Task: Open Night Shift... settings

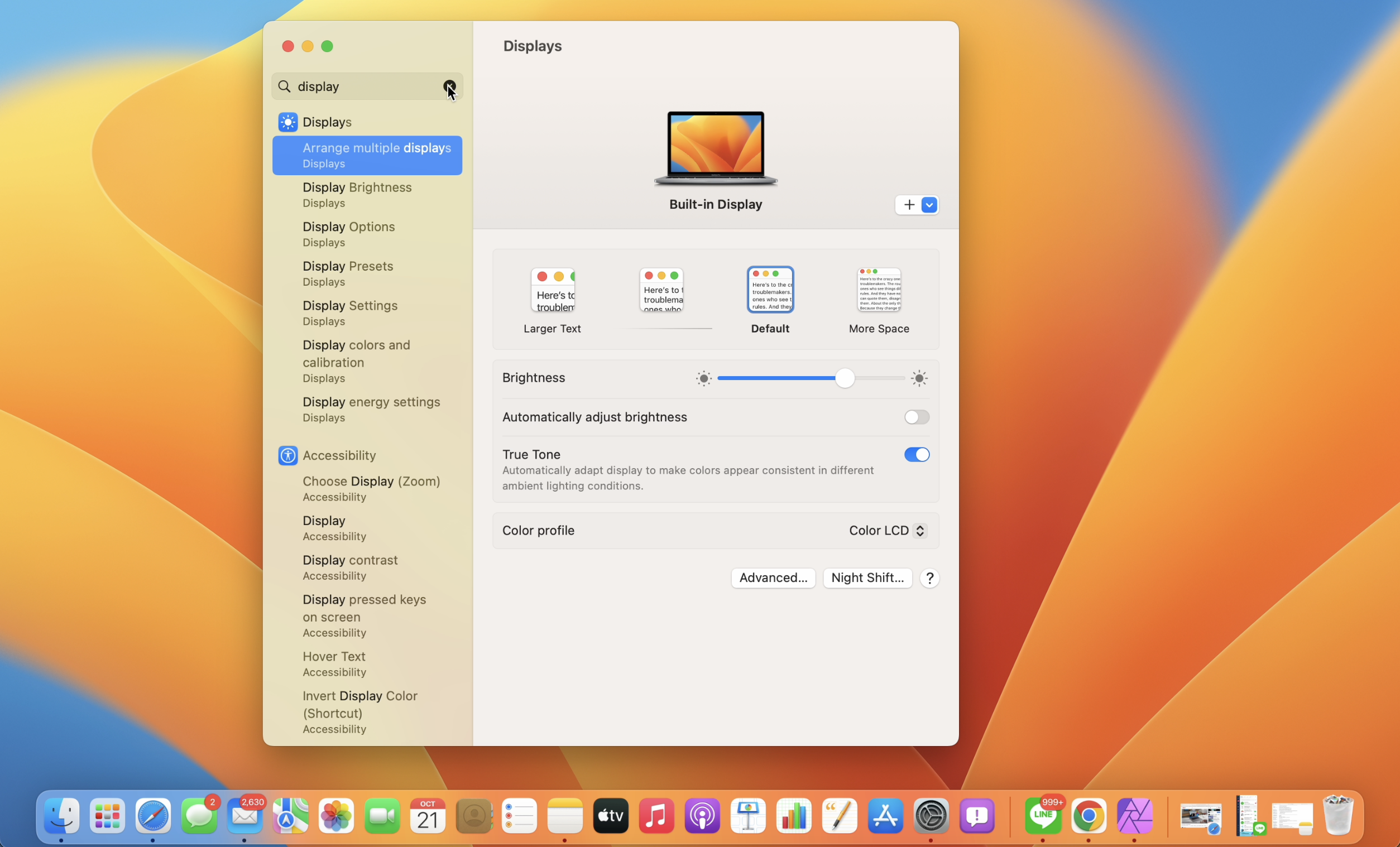Action: click(867, 578)
